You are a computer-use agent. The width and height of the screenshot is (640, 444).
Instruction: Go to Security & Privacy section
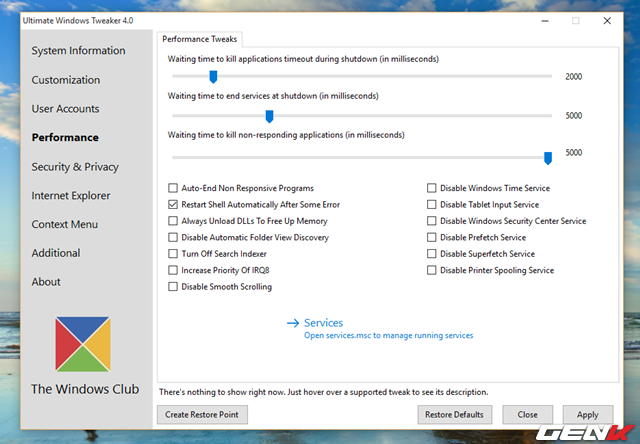(75, 167)
